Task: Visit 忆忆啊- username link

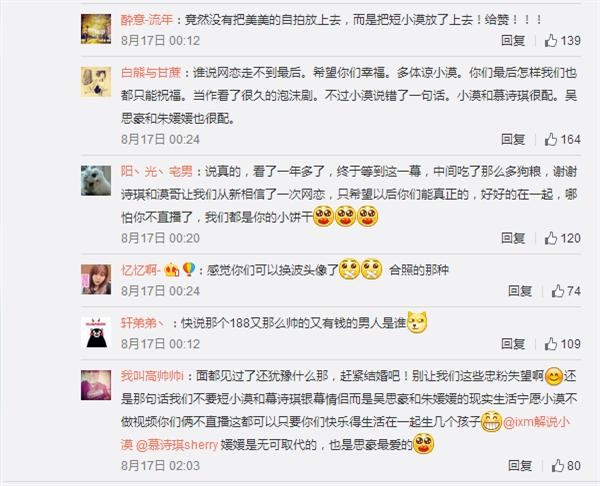Action: point(141,270)
